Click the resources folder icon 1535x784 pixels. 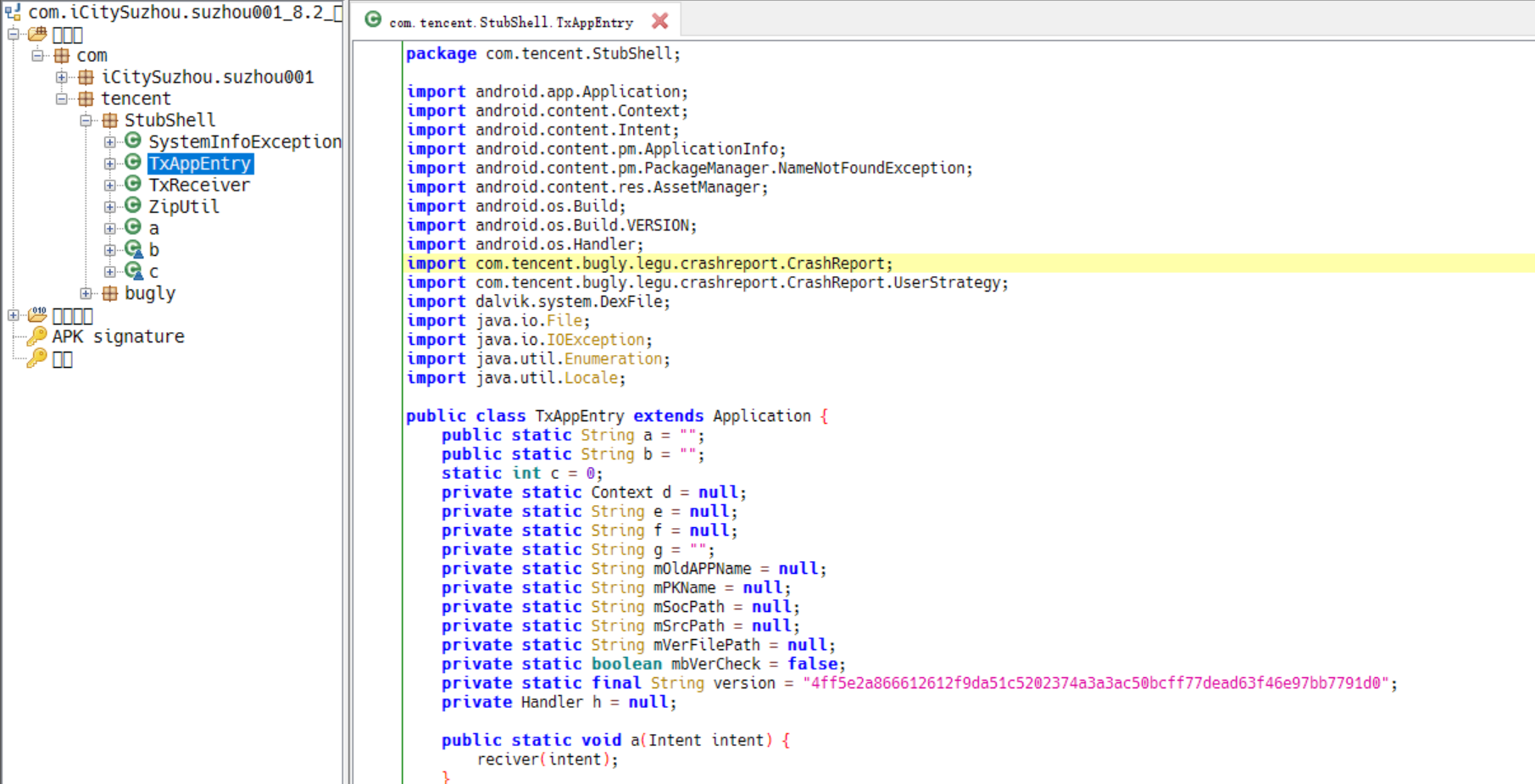(37, 315)
